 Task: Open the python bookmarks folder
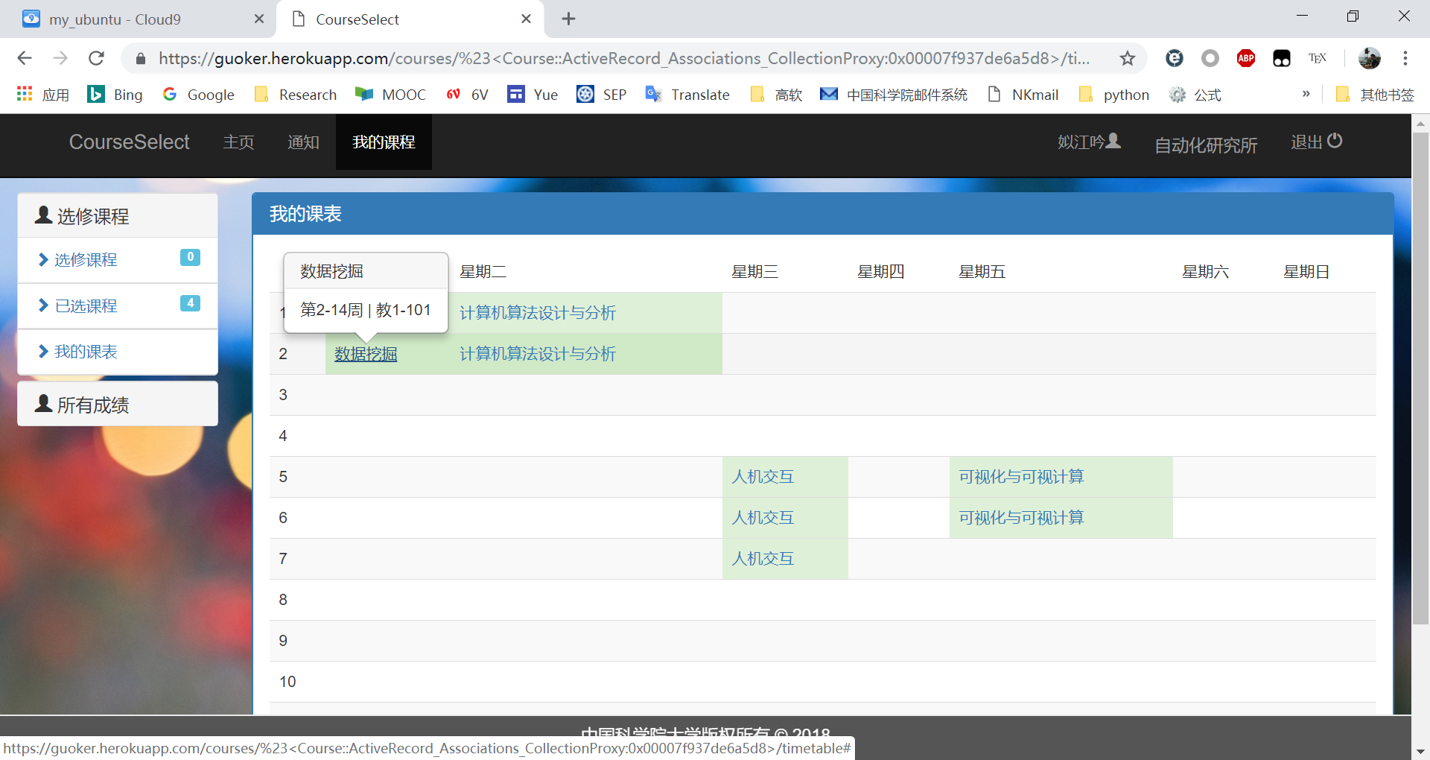point(1113,94)
